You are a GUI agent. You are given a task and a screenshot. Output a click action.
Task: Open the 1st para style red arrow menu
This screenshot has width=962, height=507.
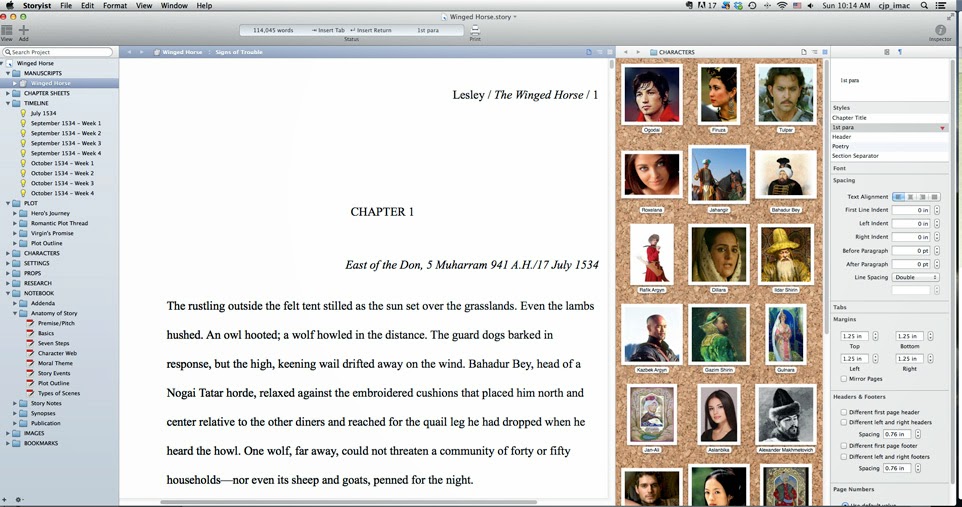pyautogui.click(x=942, y=128)
